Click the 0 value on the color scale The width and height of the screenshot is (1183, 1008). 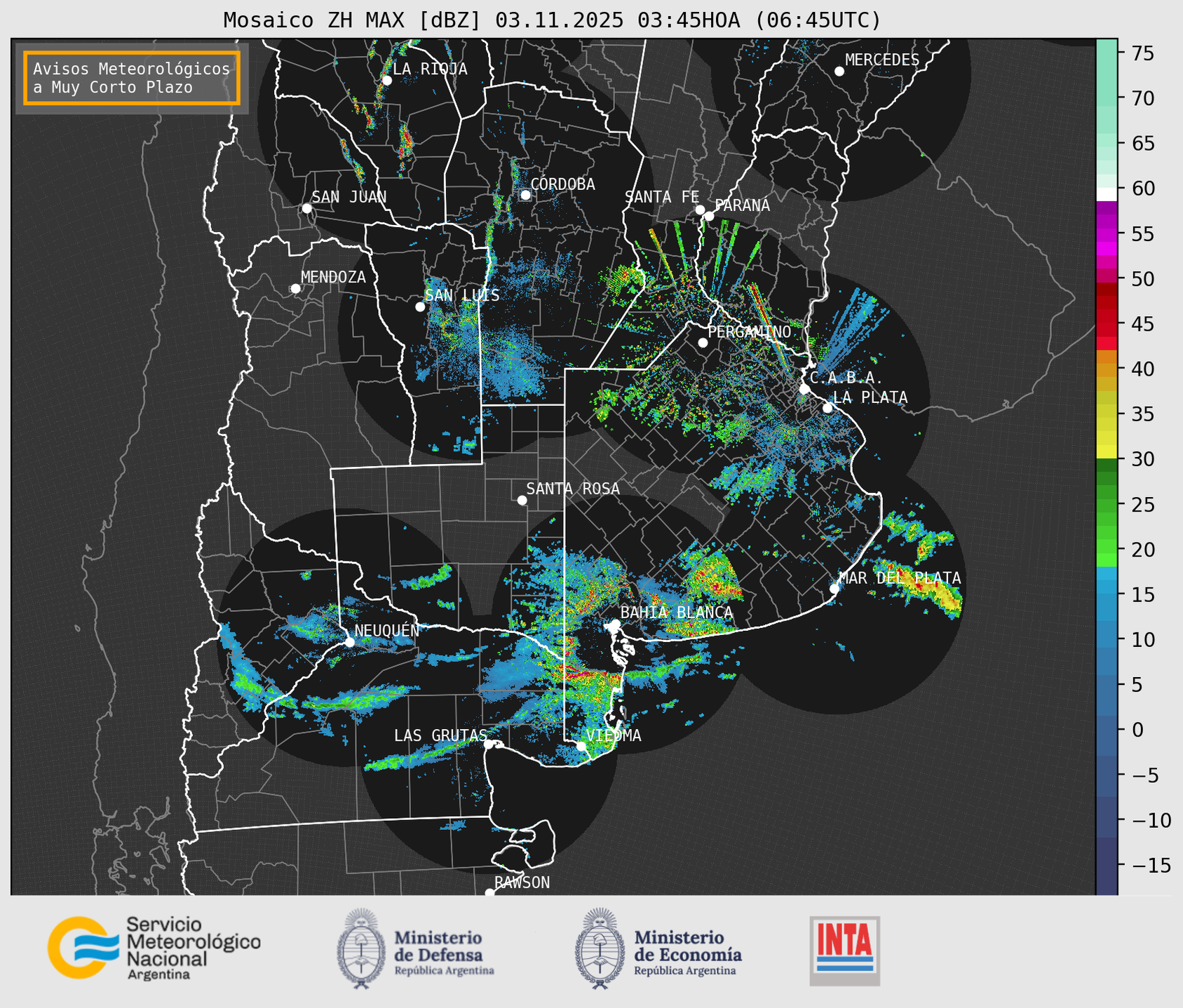[x=1137, y=730]
